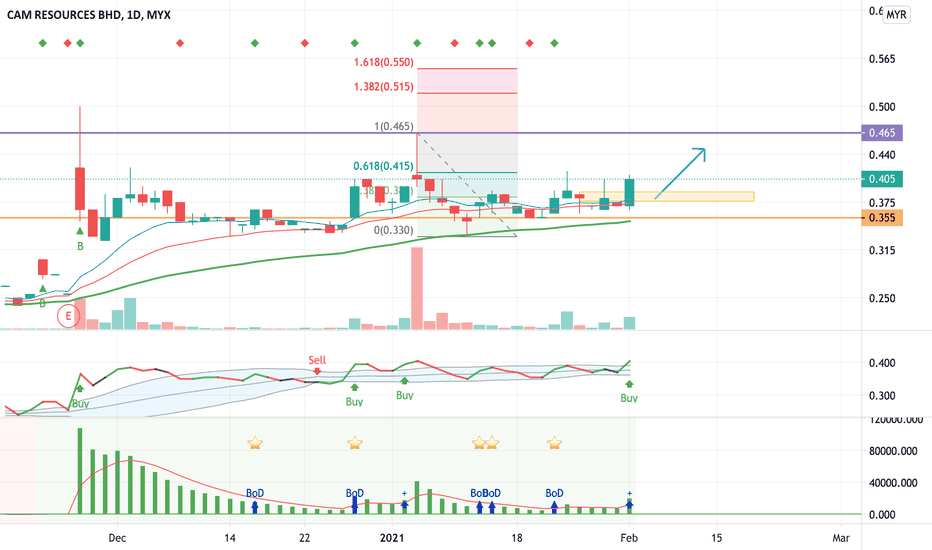Click the red Sell signal arrow
The height and width of the screenshot is (550, 932).
coord(317,371)
